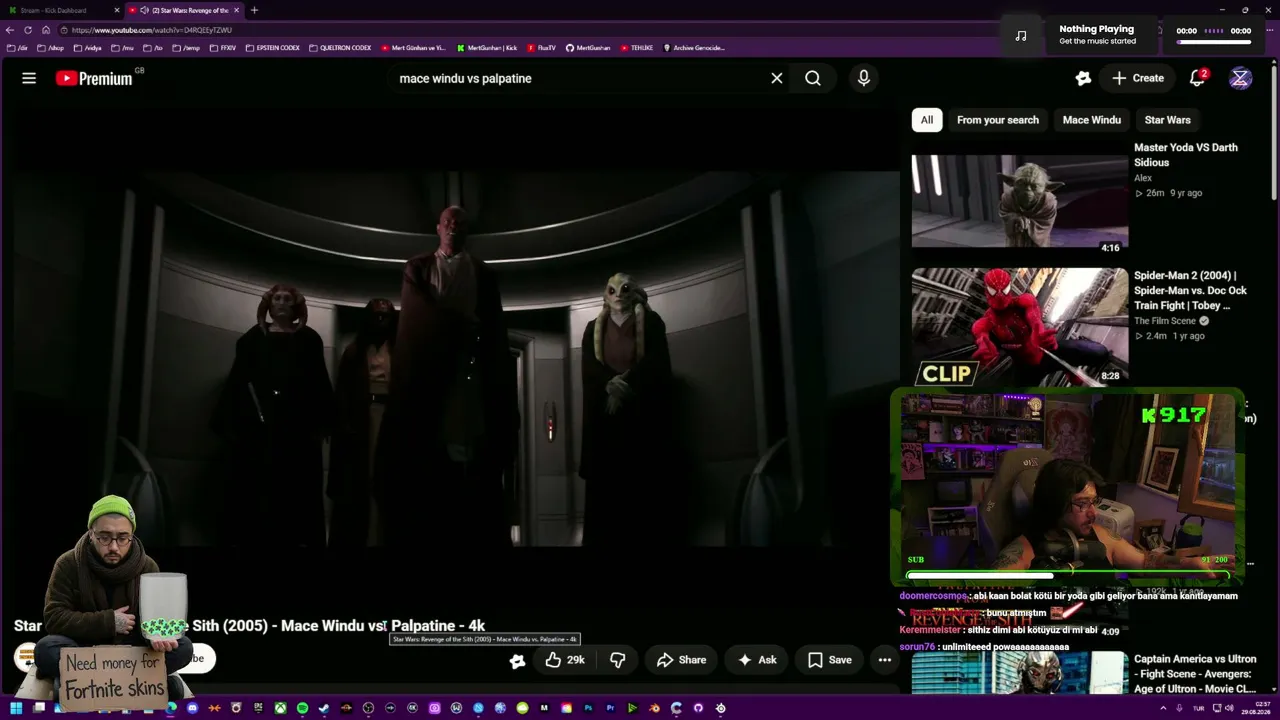Open the Ask AI button
Viewport: 1280px width, 720px height.
(757, 660)
